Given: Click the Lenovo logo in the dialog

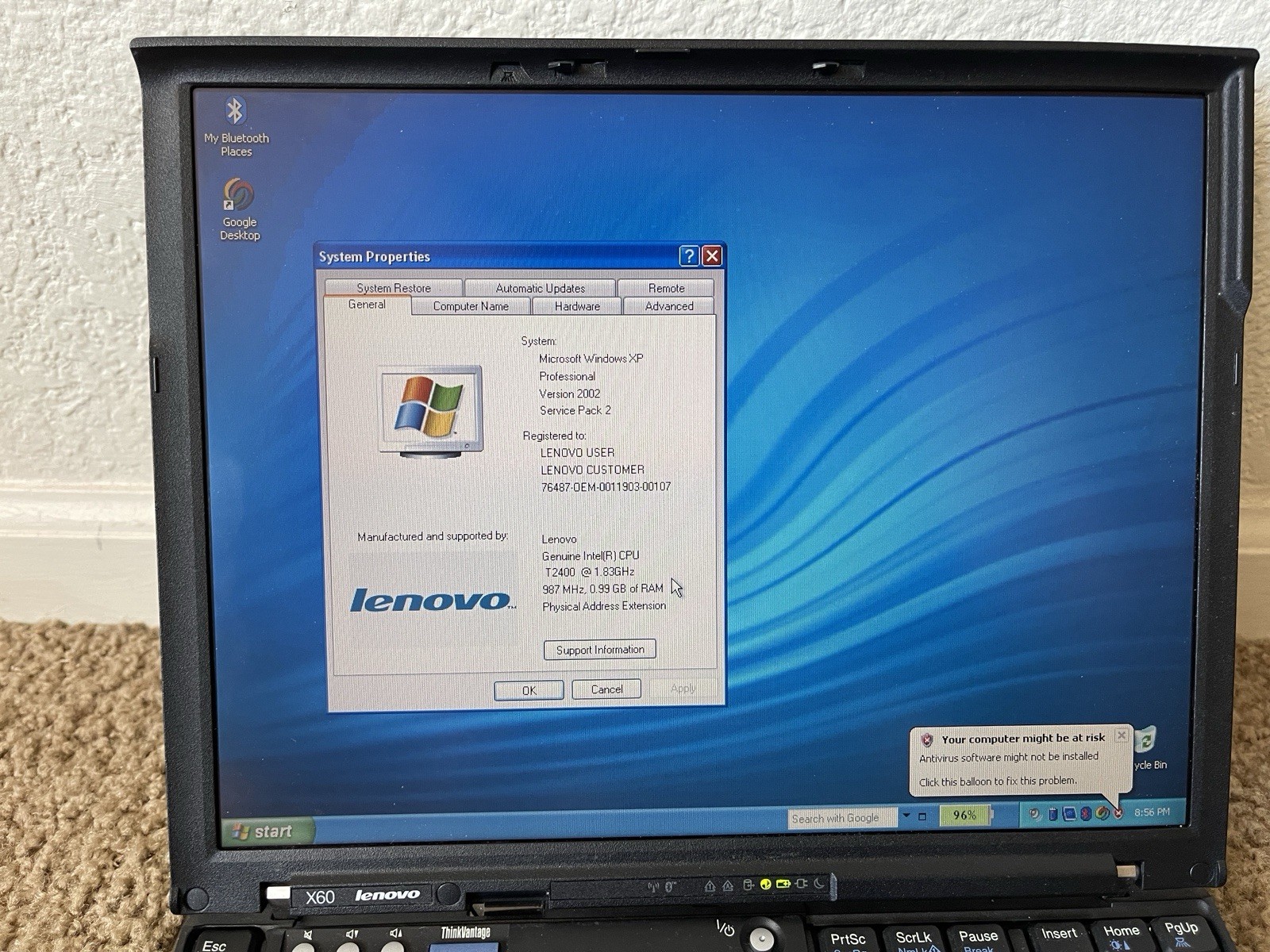Looking at the screenshot, I should 432,601.
